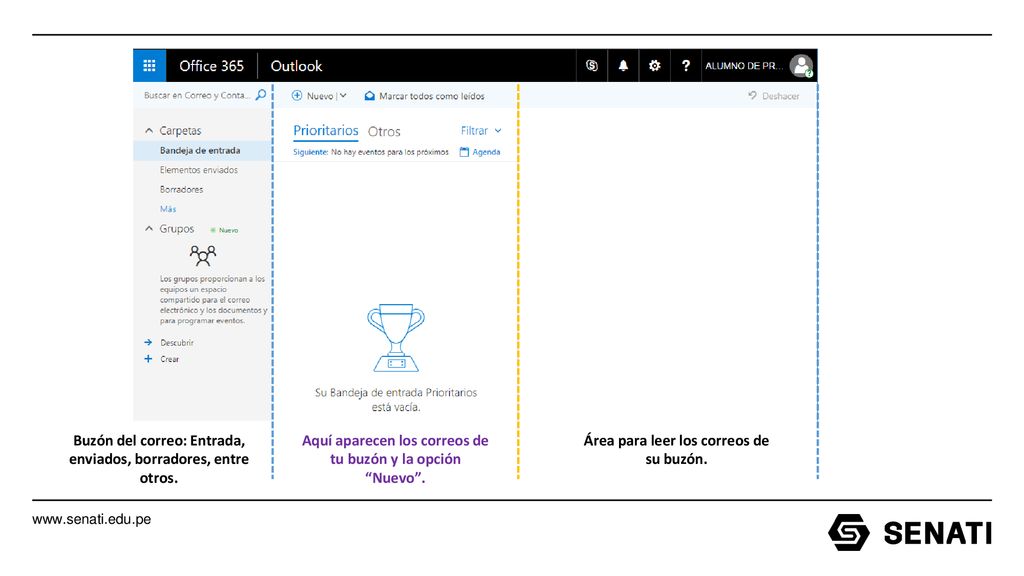Click the envelope icon of Marcar todos como leídos
The height and width of the screenshot is (576, 1024).
(x=370, y=95)
